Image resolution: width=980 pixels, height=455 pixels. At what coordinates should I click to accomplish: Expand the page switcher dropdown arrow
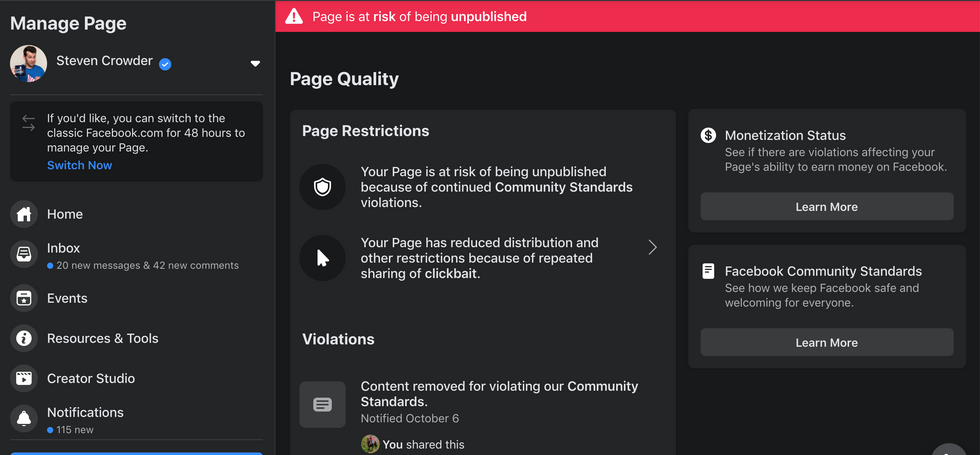pos(255,63)
